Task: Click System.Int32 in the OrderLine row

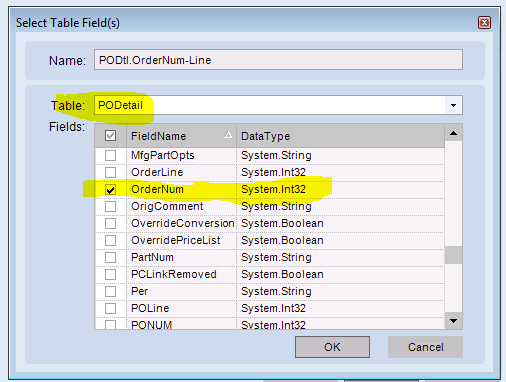Action: click(x=273, y=172)
